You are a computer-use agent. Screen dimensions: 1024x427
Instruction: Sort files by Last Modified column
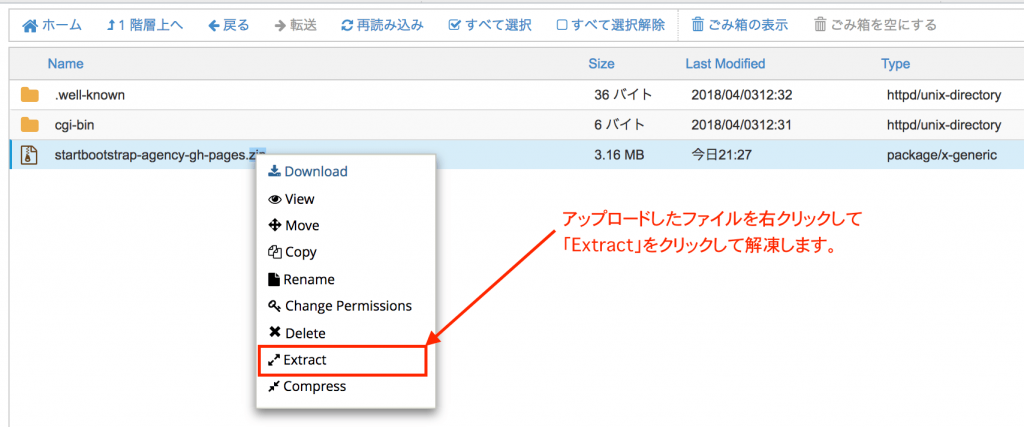(x=725, y=64)
